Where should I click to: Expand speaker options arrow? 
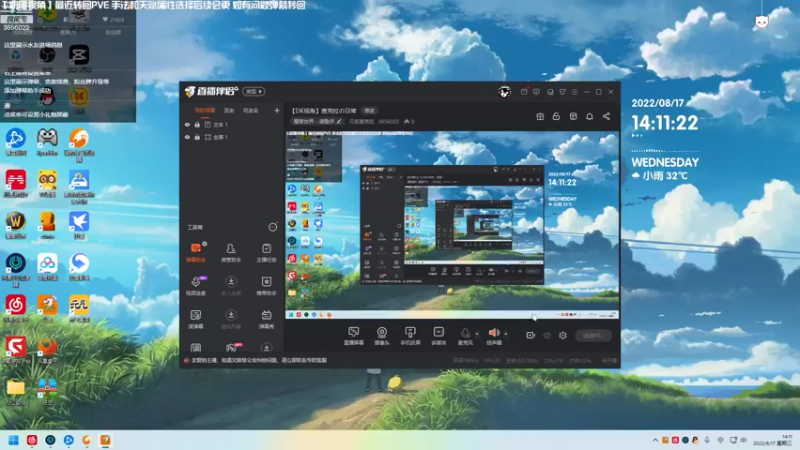point(506,334)
